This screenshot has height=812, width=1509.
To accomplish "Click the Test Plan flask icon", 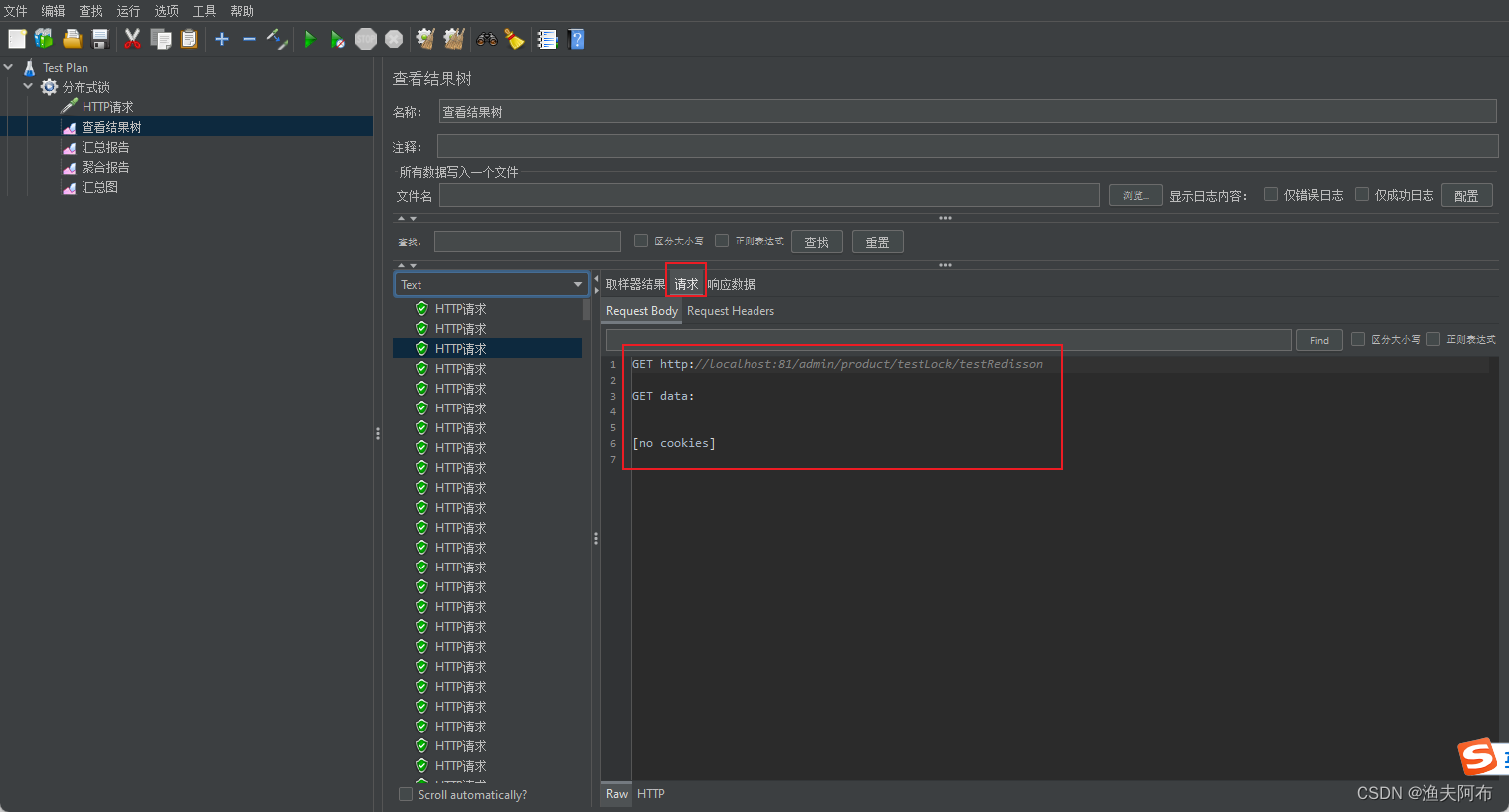I will pyautogui.click(x=29, y=68).
